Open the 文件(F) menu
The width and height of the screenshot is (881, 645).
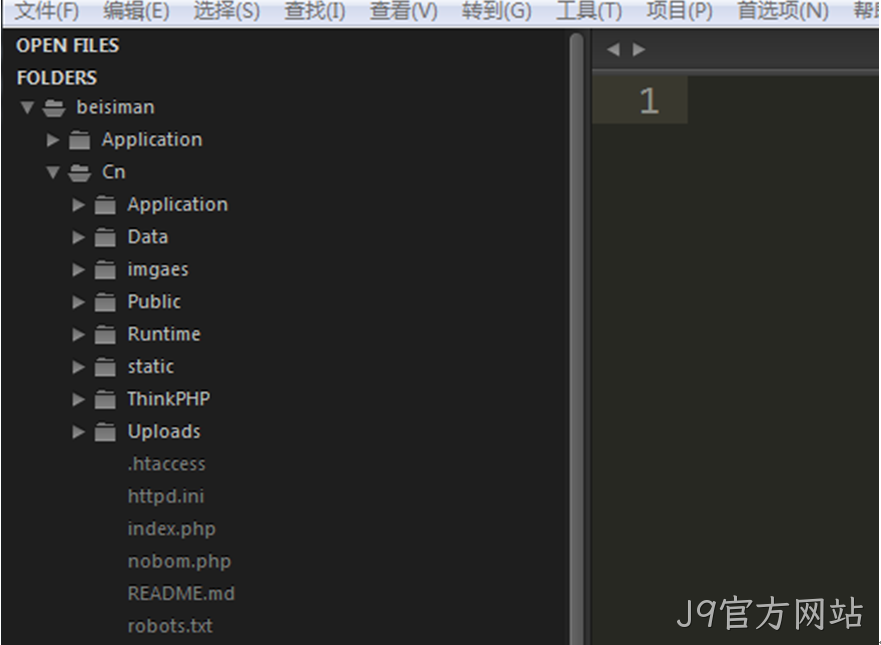46,11
